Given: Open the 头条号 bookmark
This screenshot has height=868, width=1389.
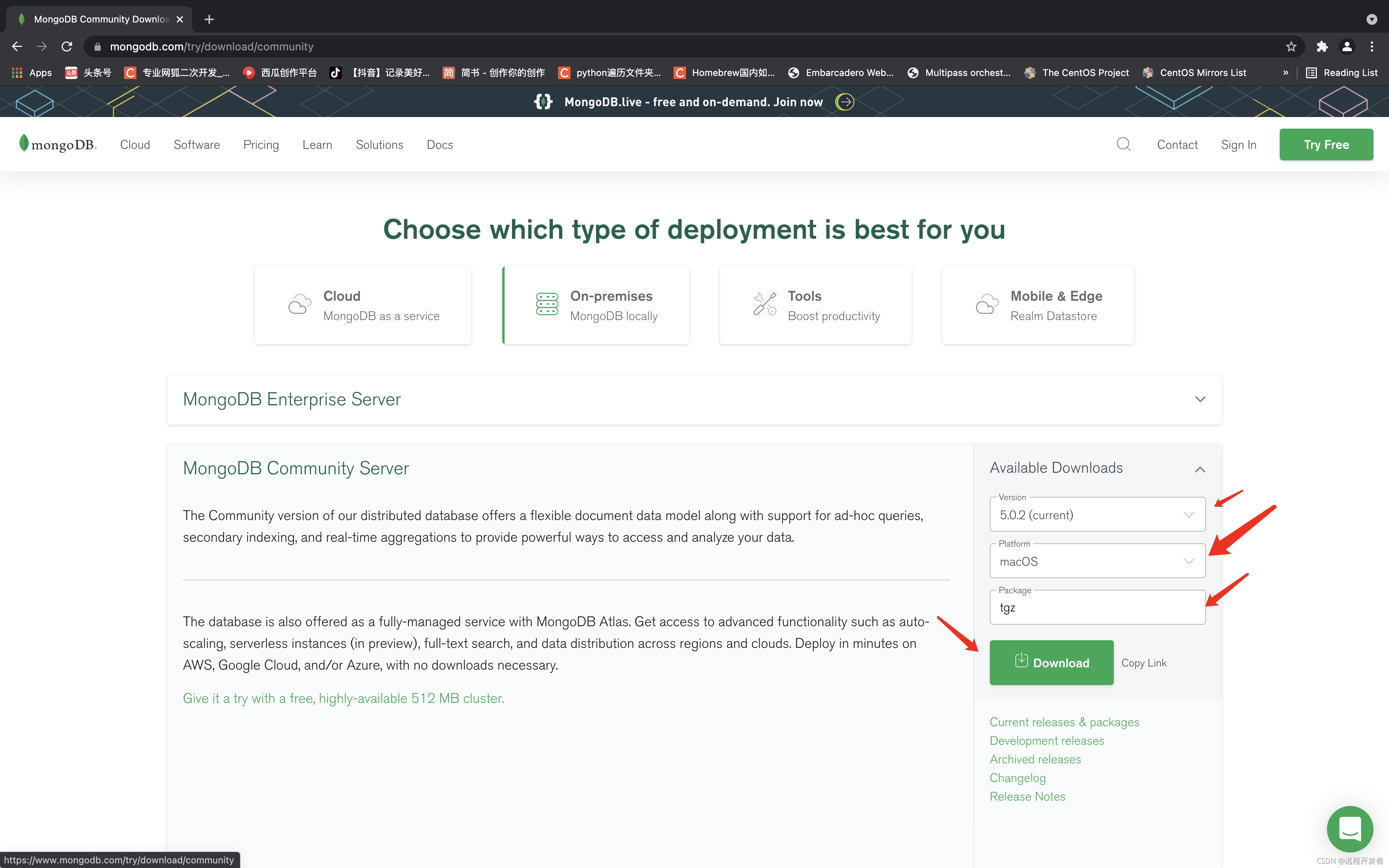Looking at the screenshot, I should (x=88, y=73).
